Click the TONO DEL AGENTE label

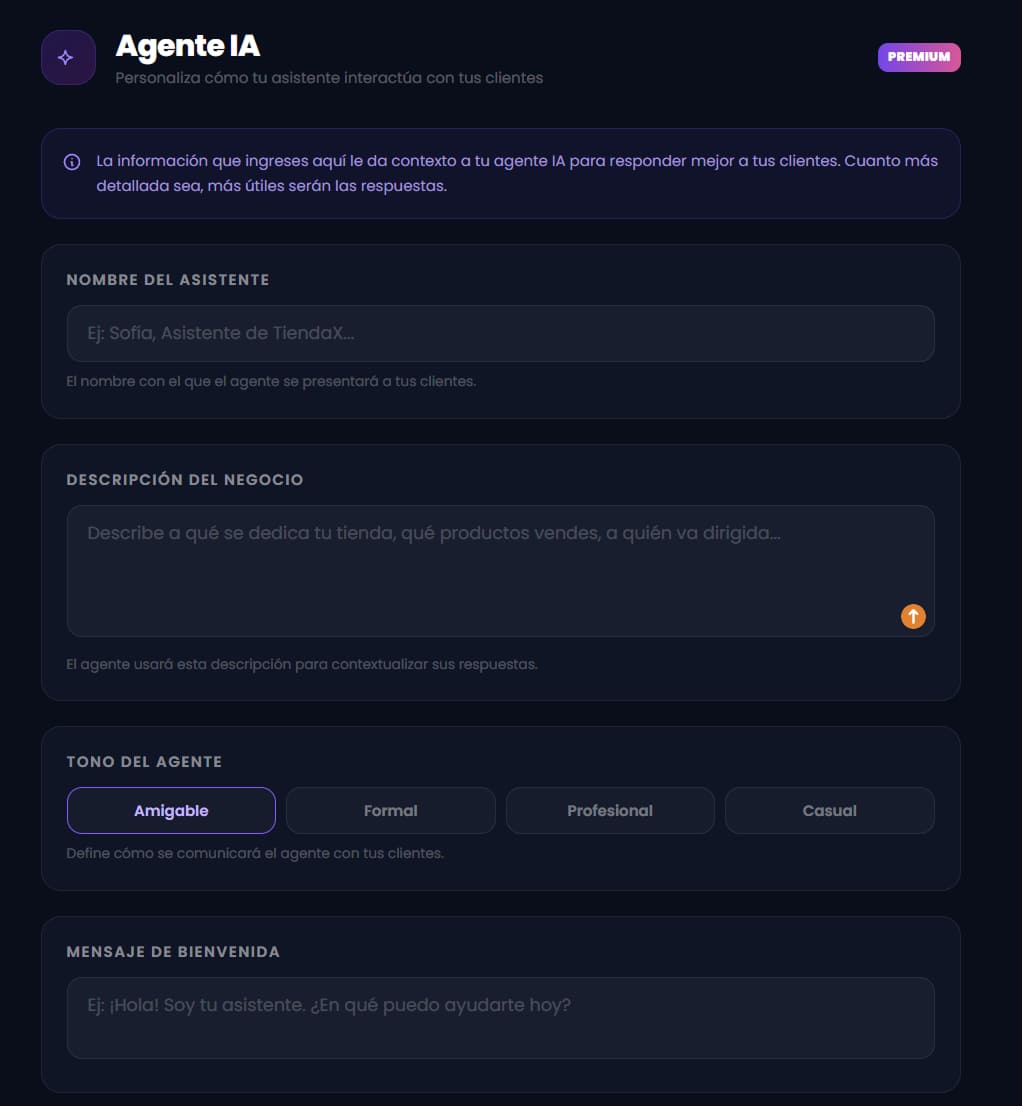[x=144, y=762]
